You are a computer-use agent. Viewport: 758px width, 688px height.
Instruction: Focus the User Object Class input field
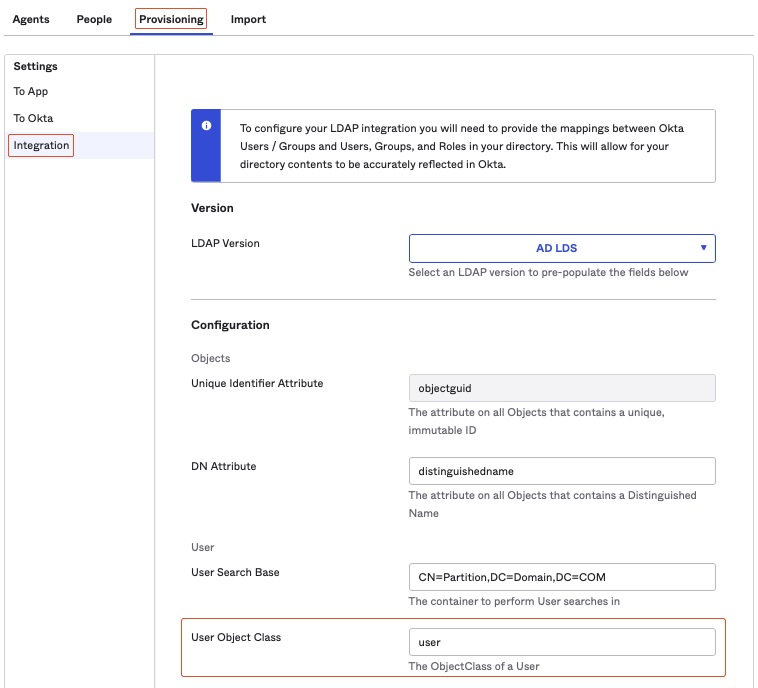[x=562, y=642]
